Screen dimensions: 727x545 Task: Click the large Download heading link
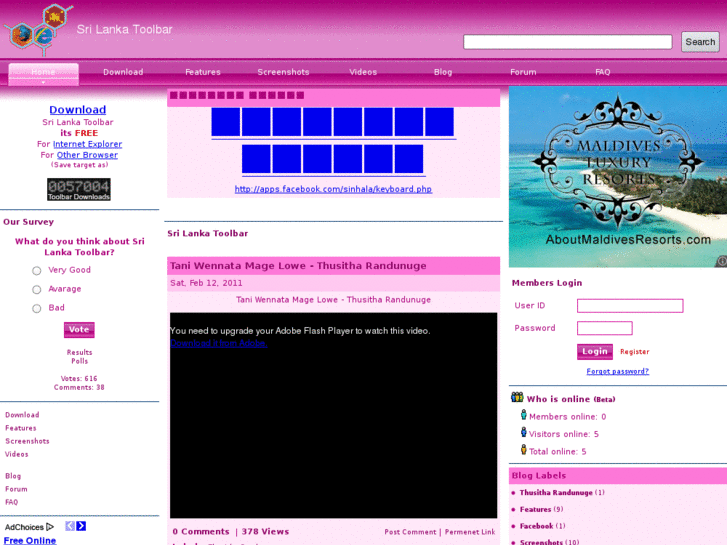[x=77, y=110]
